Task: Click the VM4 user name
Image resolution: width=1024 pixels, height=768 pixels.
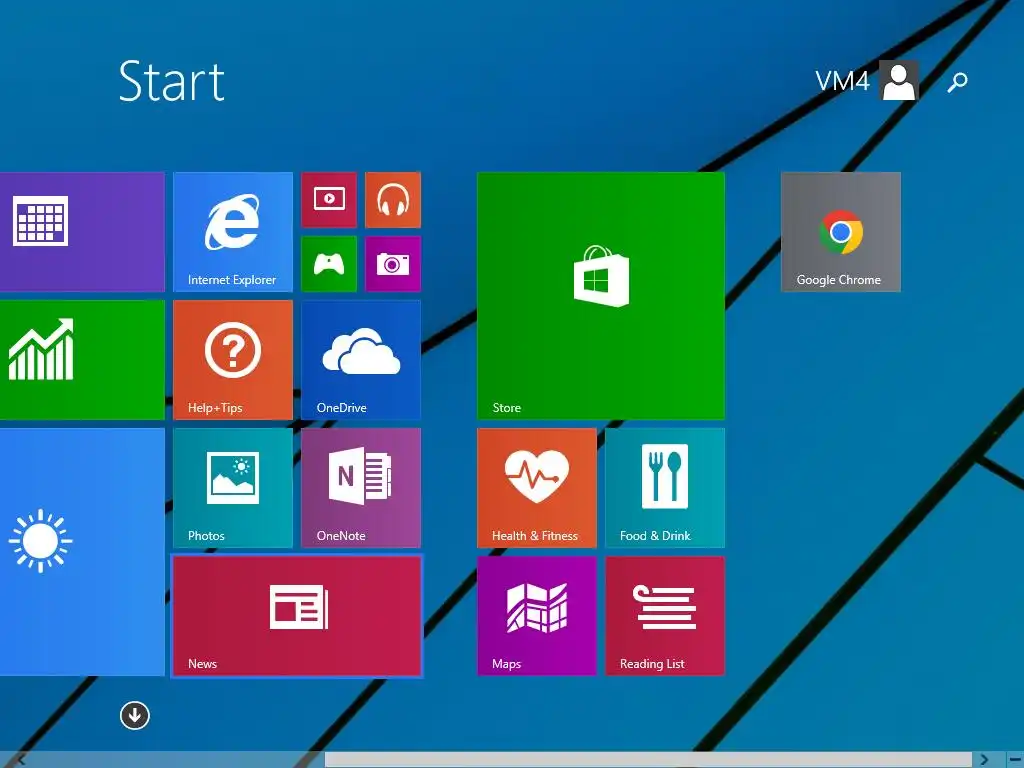Action: coord(842,81)
